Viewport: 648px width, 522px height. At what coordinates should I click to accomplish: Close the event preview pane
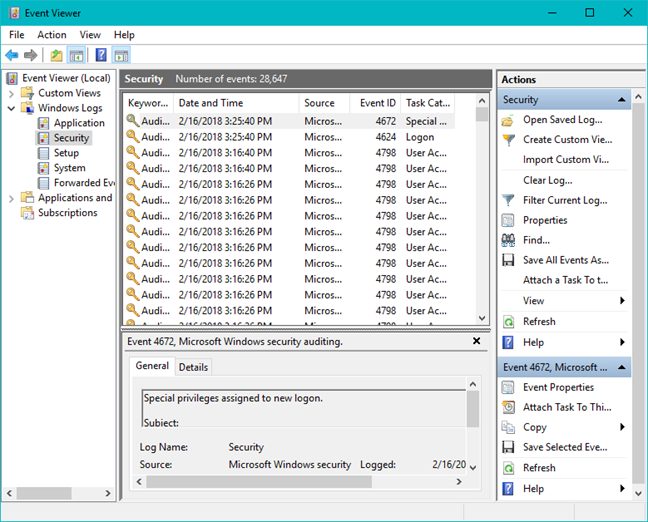tap(476, 341)
